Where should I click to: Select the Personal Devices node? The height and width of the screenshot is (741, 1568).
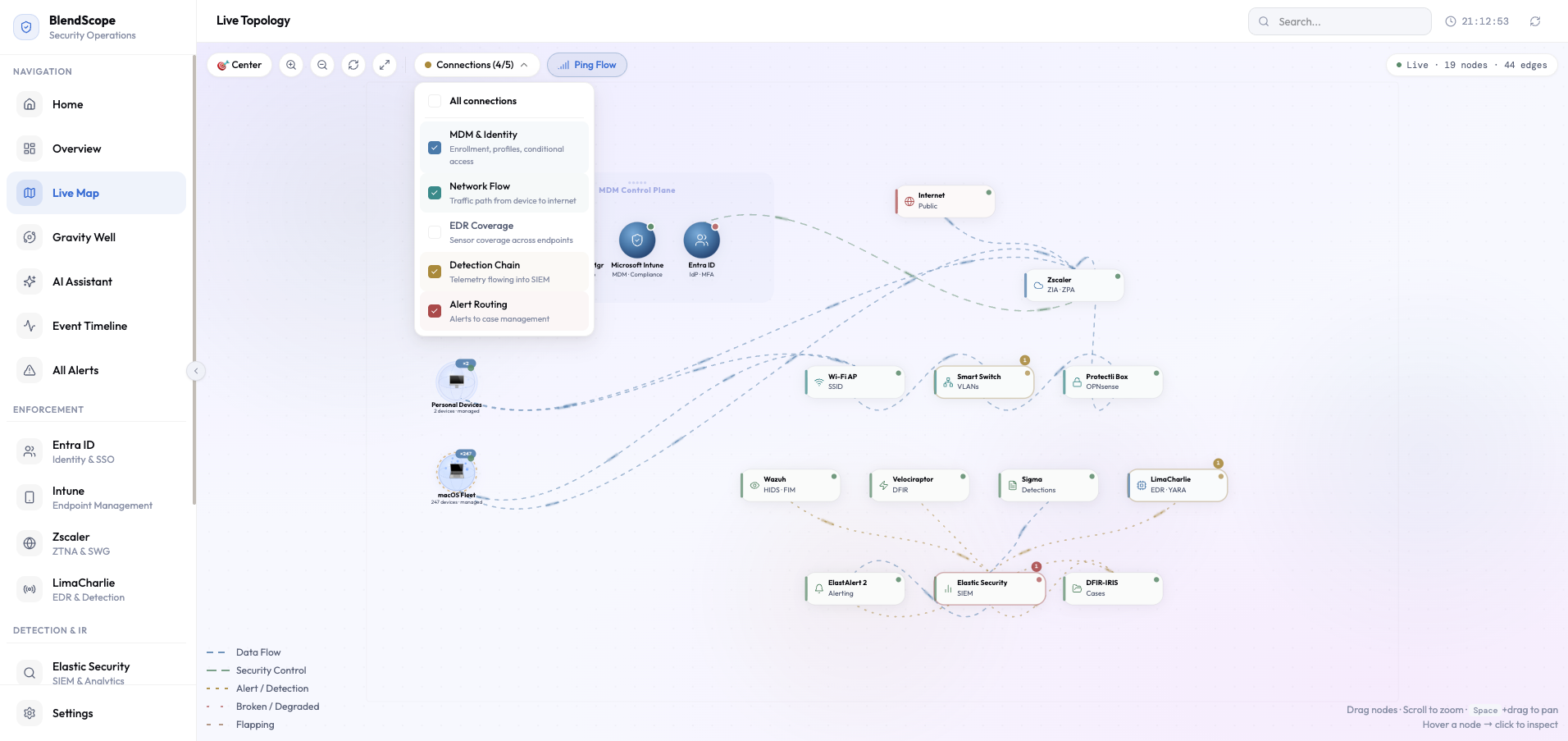tap(457, 382)
